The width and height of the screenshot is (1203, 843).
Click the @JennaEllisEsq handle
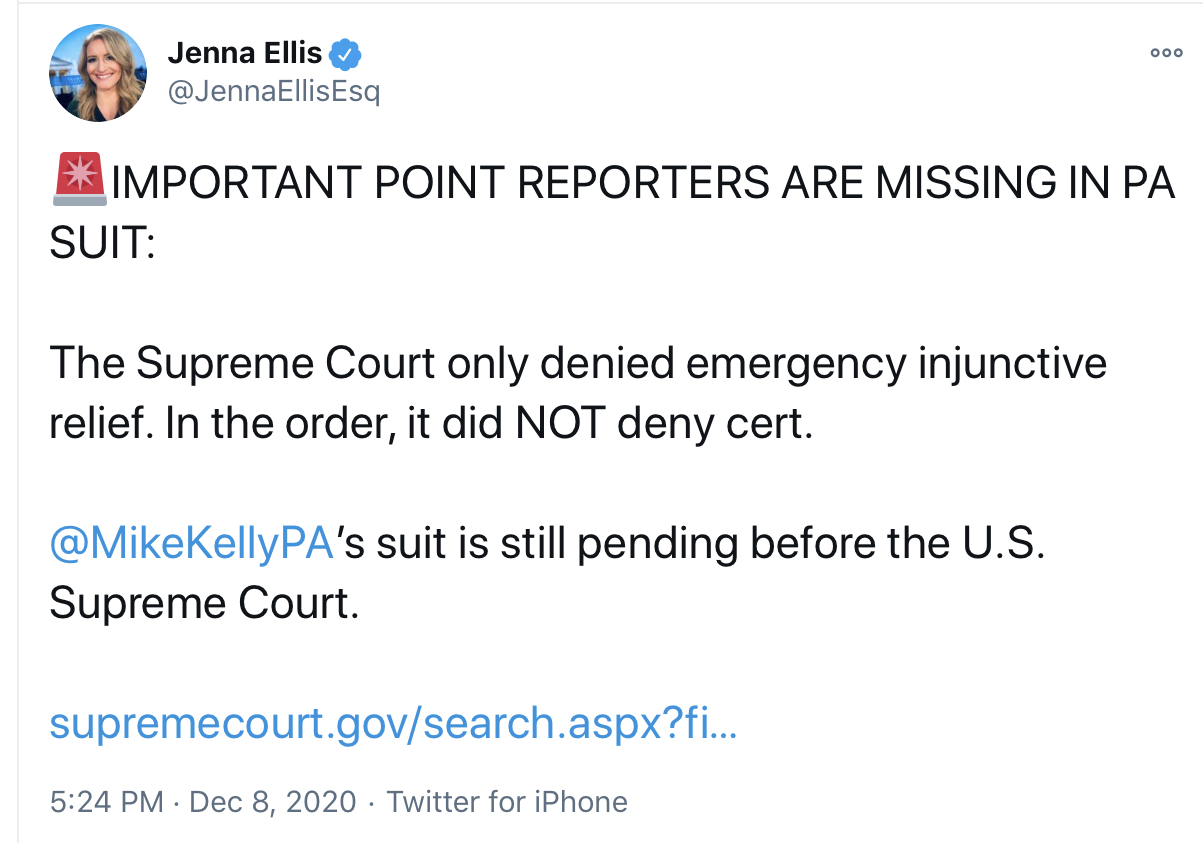pyautogui.click(x=274, y=92)
